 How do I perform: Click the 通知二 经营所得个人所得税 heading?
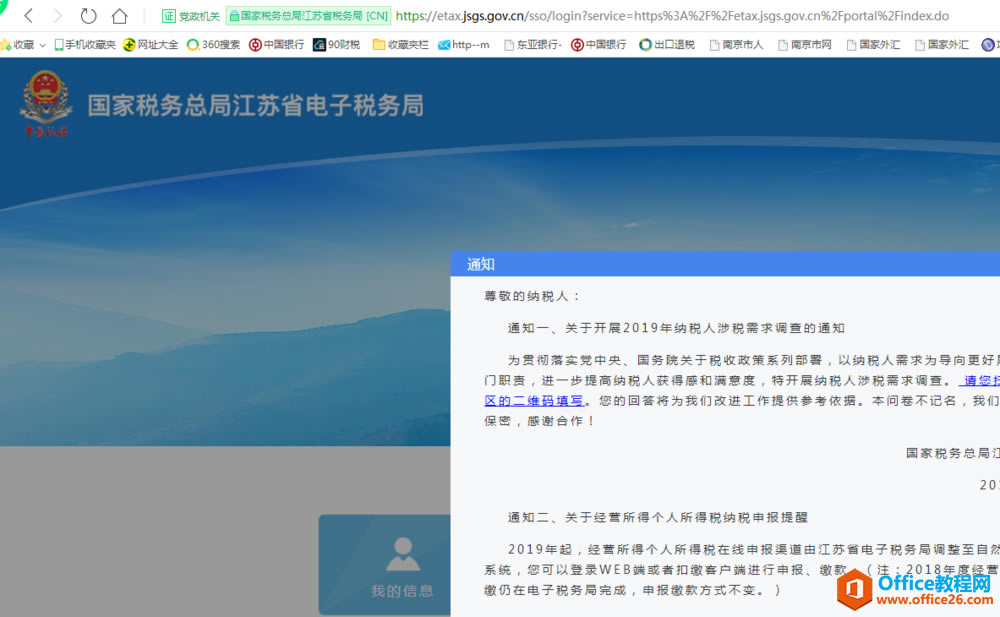[658, 517]
